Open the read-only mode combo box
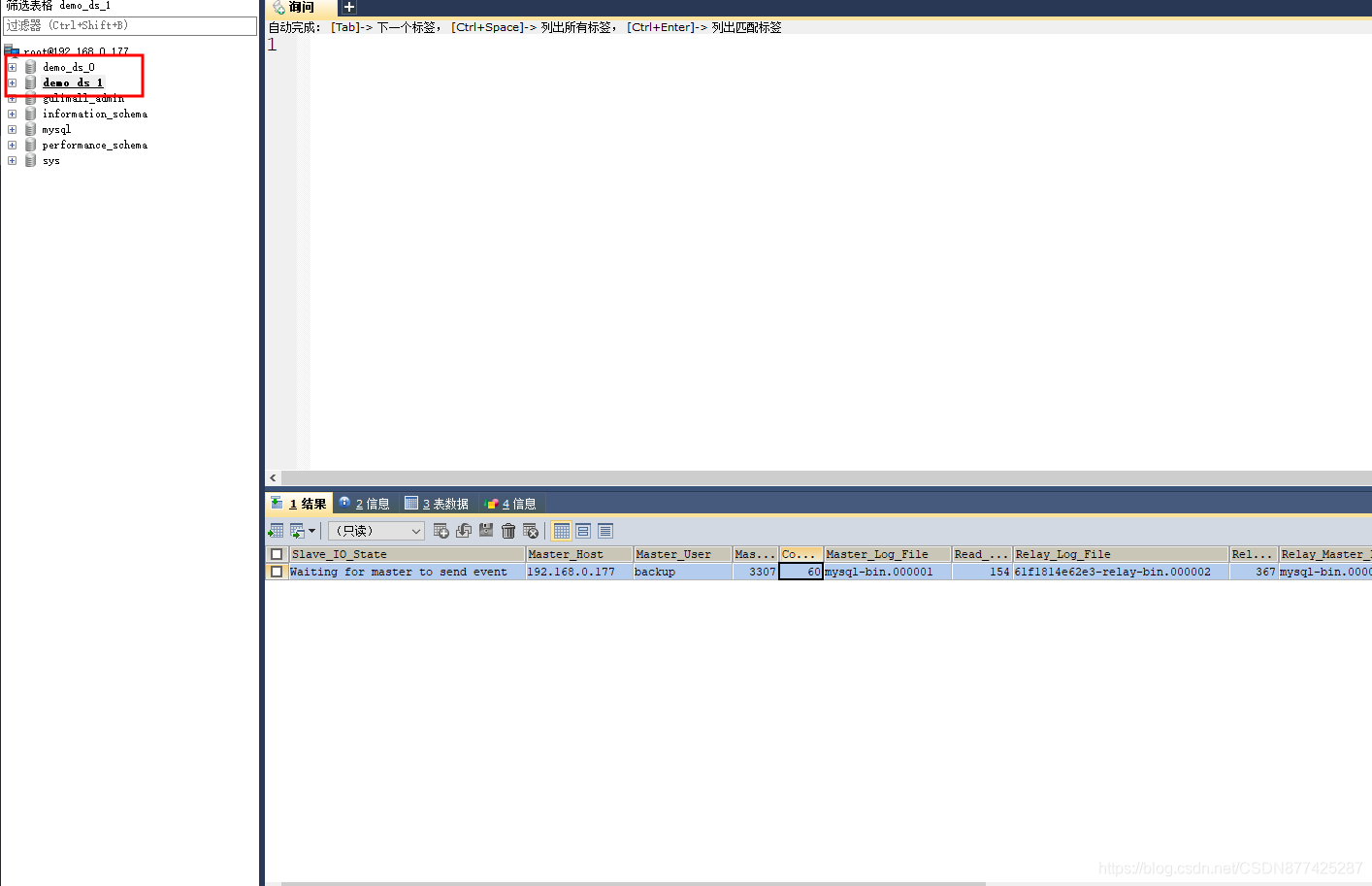 (376, 531)
